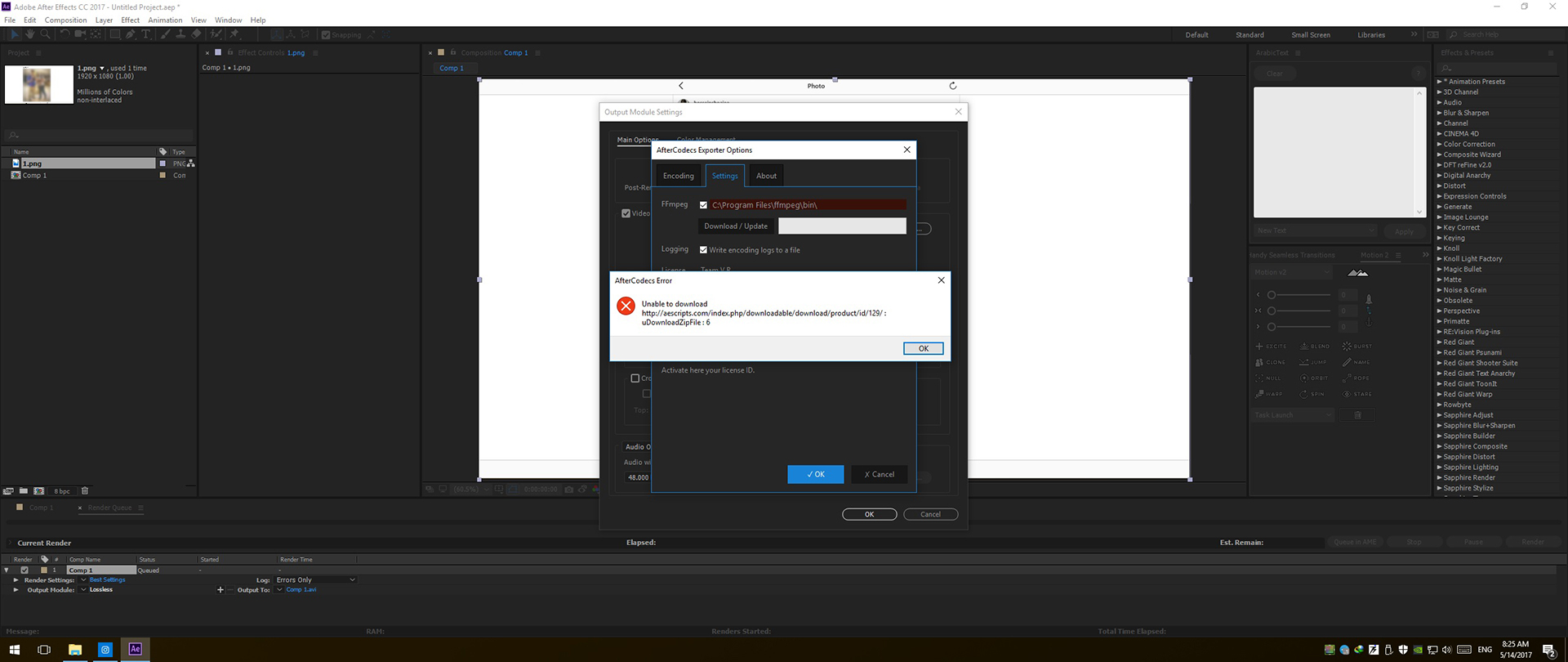Select the Roto Brush tool
1568x662 pixels.
216,34
